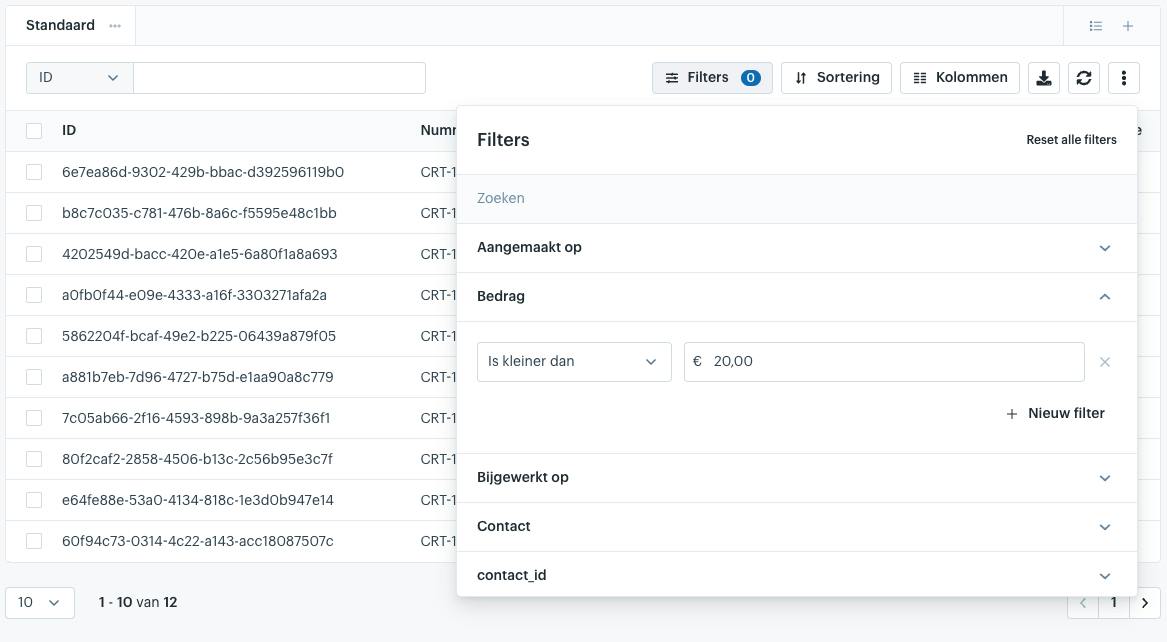Add a Nieuw filter for Bedrag
The width and height of the screenshot is (1167, 642).
pyautogui.click(x=1055, y=414)
